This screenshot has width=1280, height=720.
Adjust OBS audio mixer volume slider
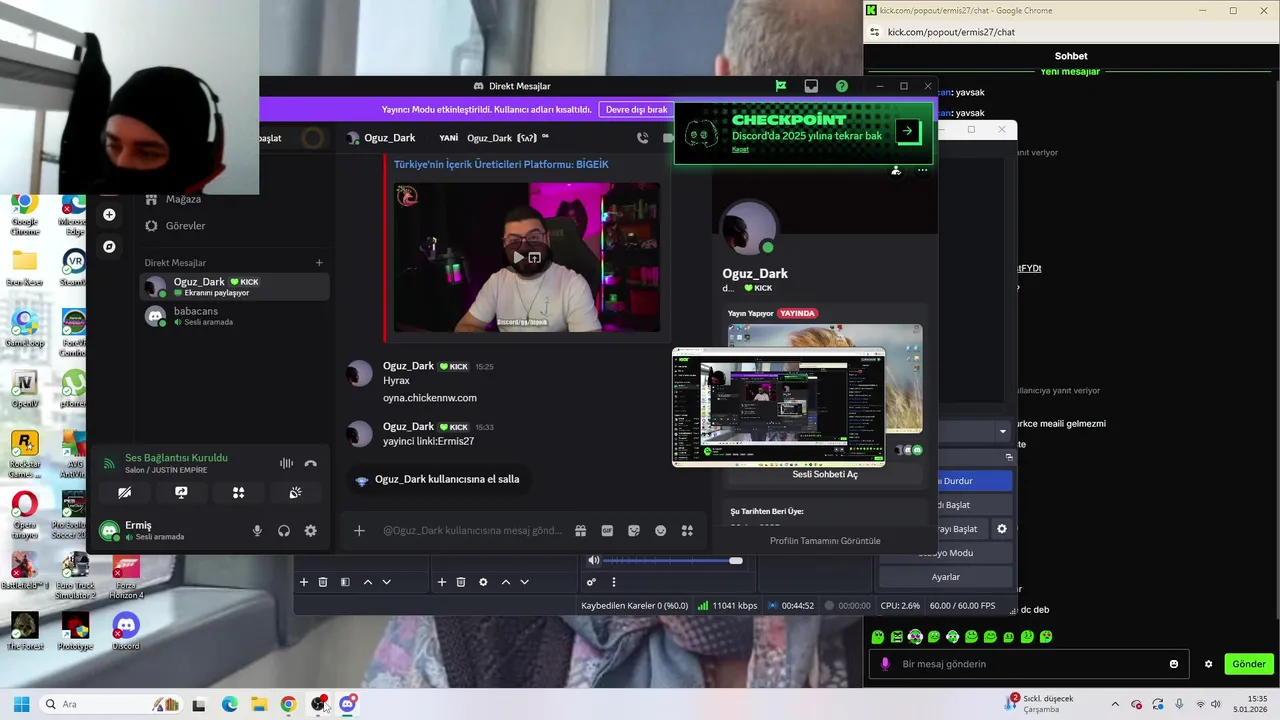tap(673, 561)
